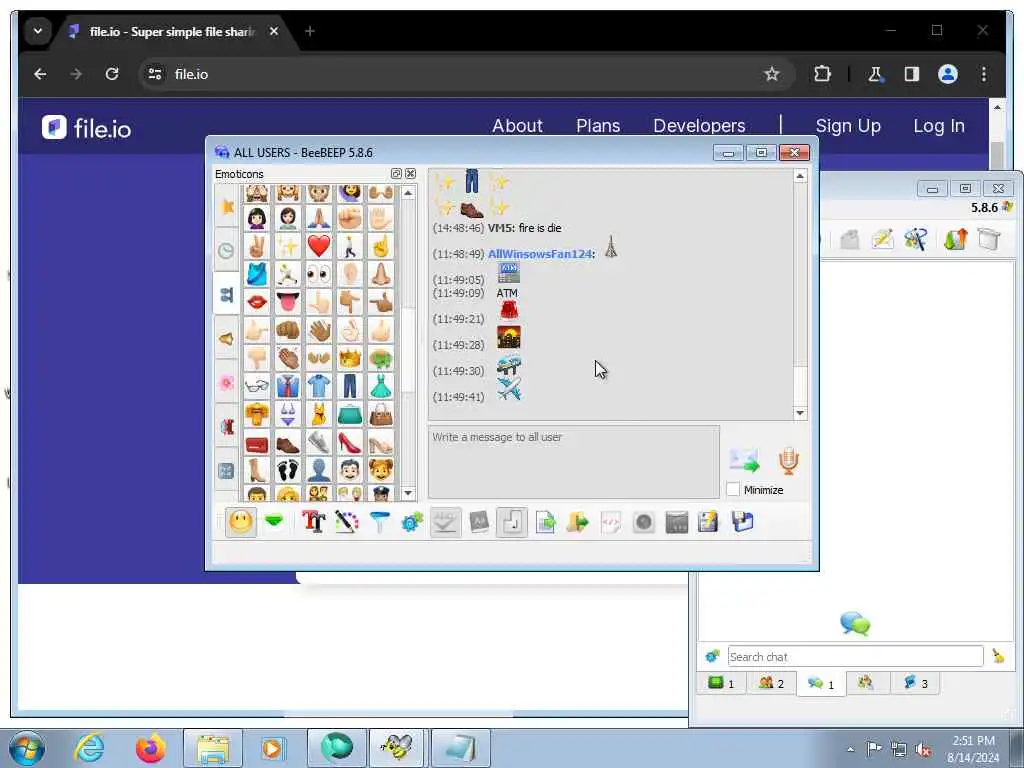Switch to the chats tab with speech bubbles
The height and width of the screenshot is (768, 1024).
(821, 684)
